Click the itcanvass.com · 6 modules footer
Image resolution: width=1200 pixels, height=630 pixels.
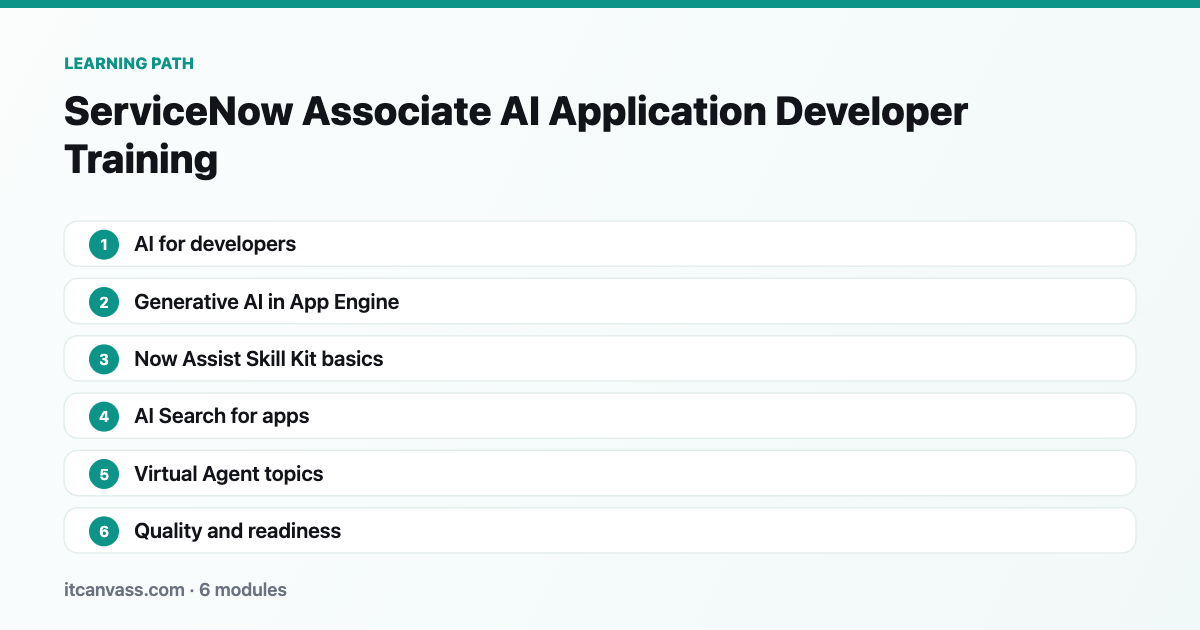(x=175, y=590)
